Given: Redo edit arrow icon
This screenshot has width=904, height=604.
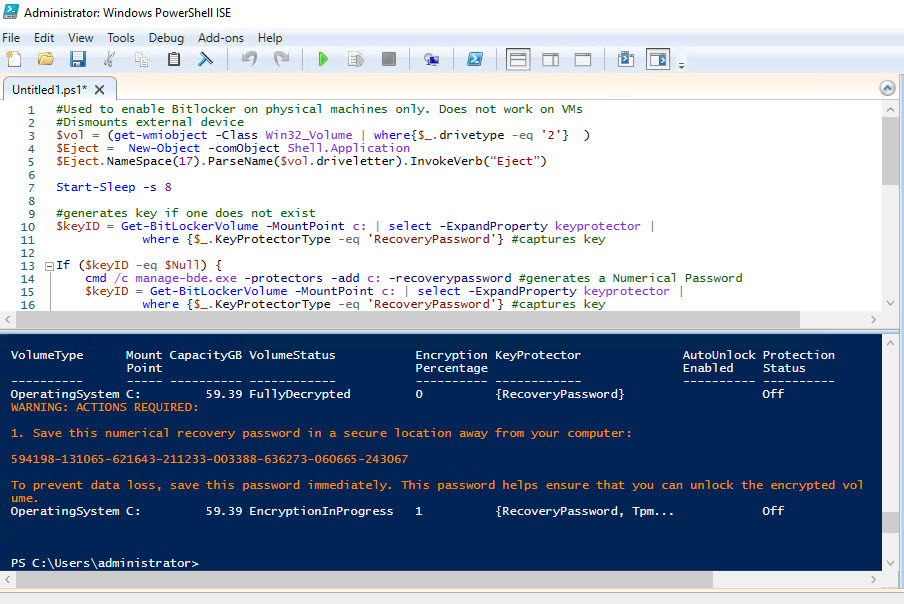Looking at the screenshot, I should click(281, 59).
